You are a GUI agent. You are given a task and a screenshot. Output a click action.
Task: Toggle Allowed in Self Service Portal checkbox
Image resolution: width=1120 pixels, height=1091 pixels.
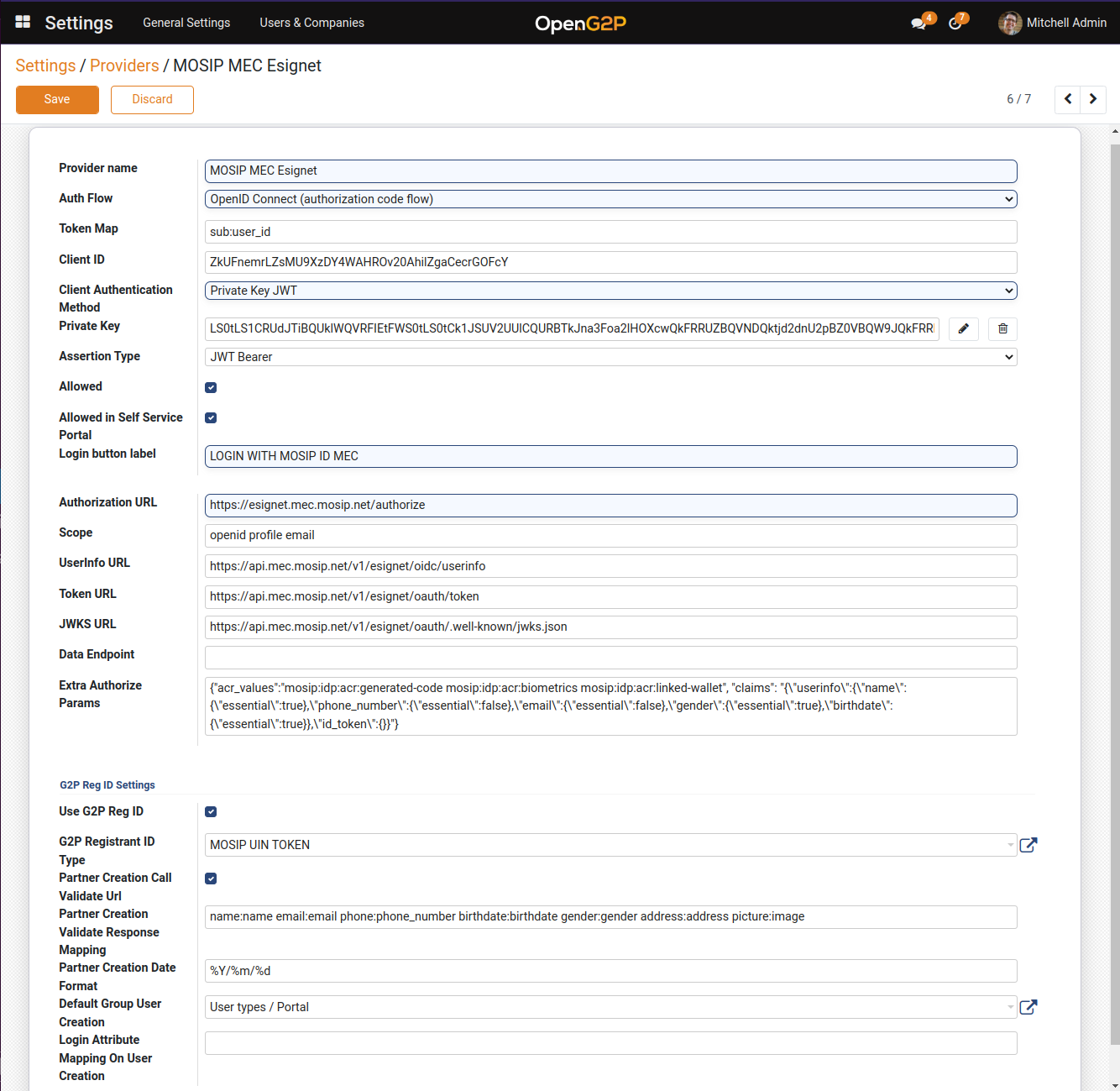(211, 418)
